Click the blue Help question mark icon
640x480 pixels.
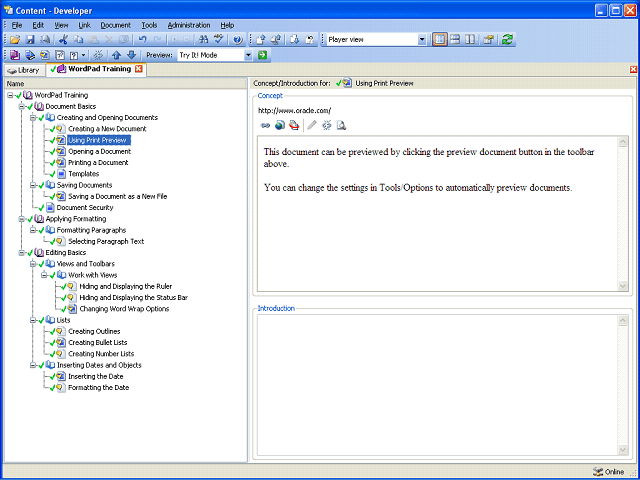238,40
